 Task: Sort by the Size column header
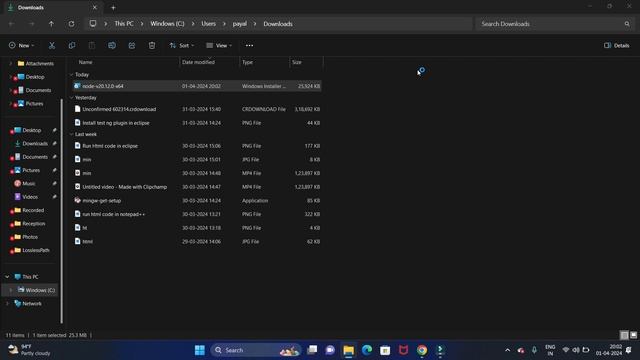point(306,62)
